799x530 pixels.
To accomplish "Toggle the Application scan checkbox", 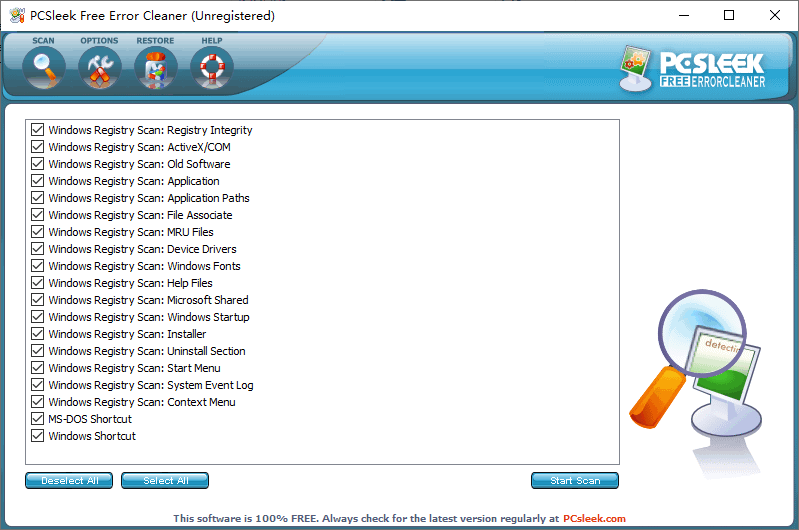I will tap(37, 180).
